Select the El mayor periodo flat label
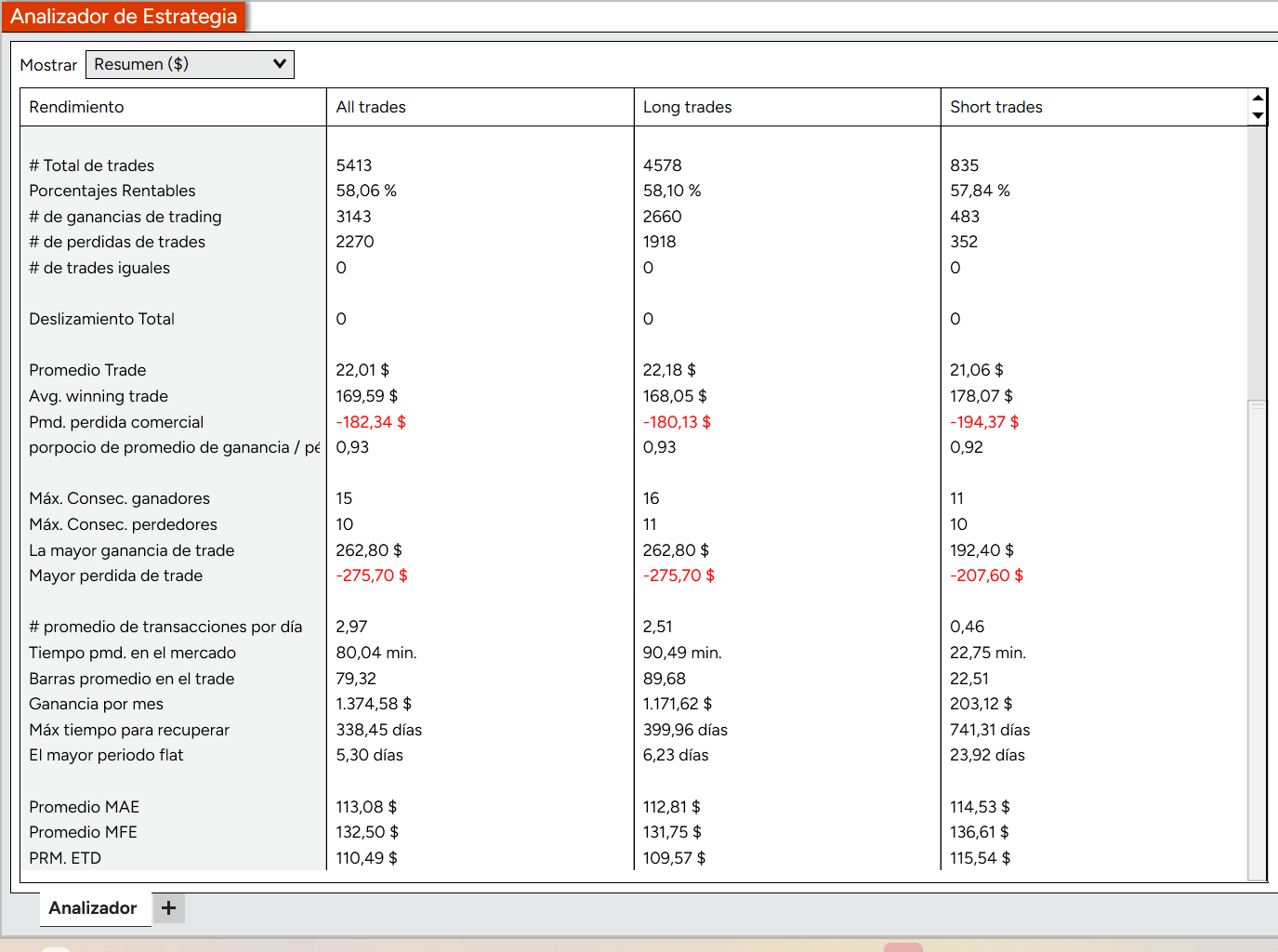 click(x=106, y=755)
